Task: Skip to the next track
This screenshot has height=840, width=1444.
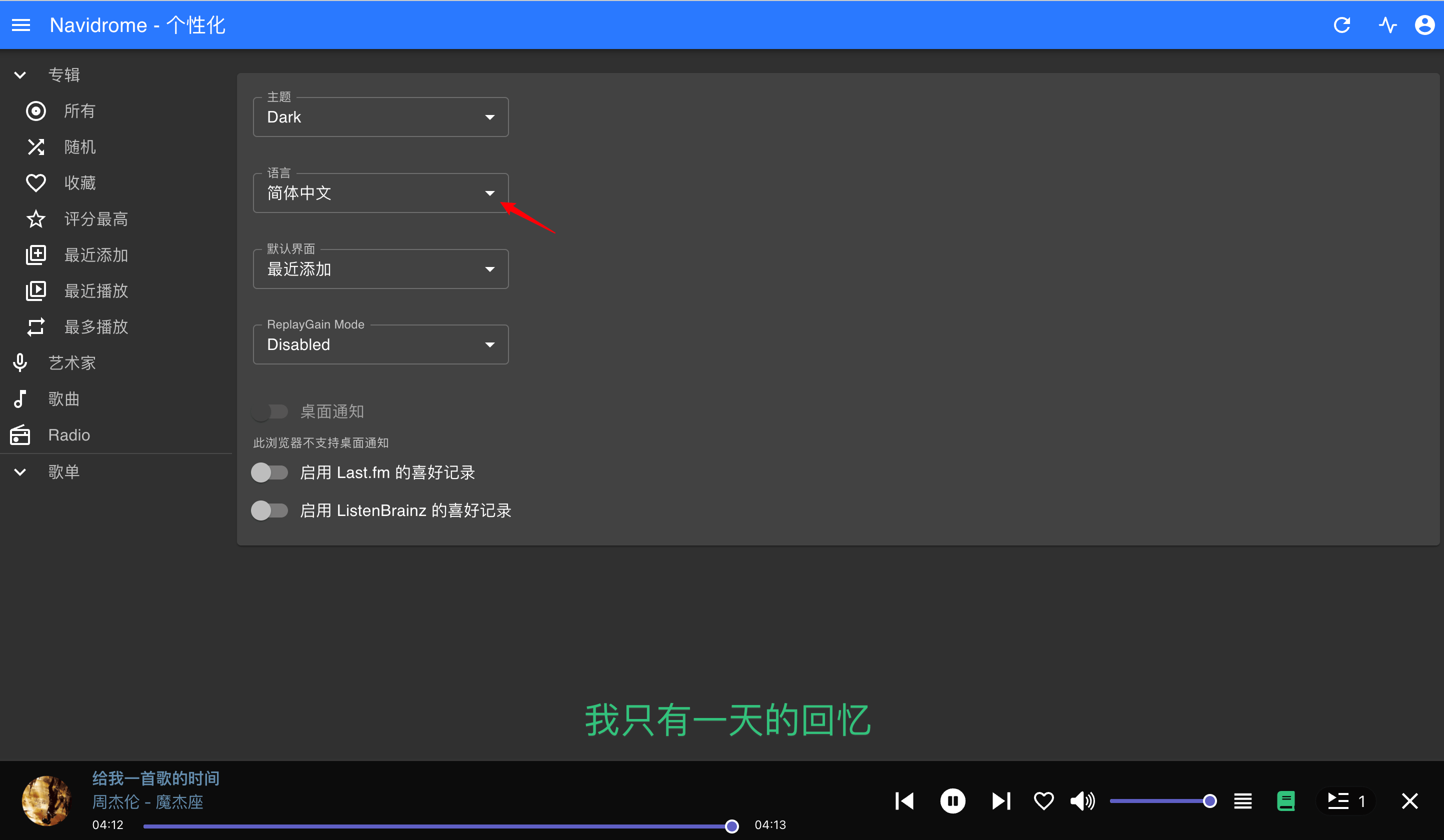Action: 1001,801
